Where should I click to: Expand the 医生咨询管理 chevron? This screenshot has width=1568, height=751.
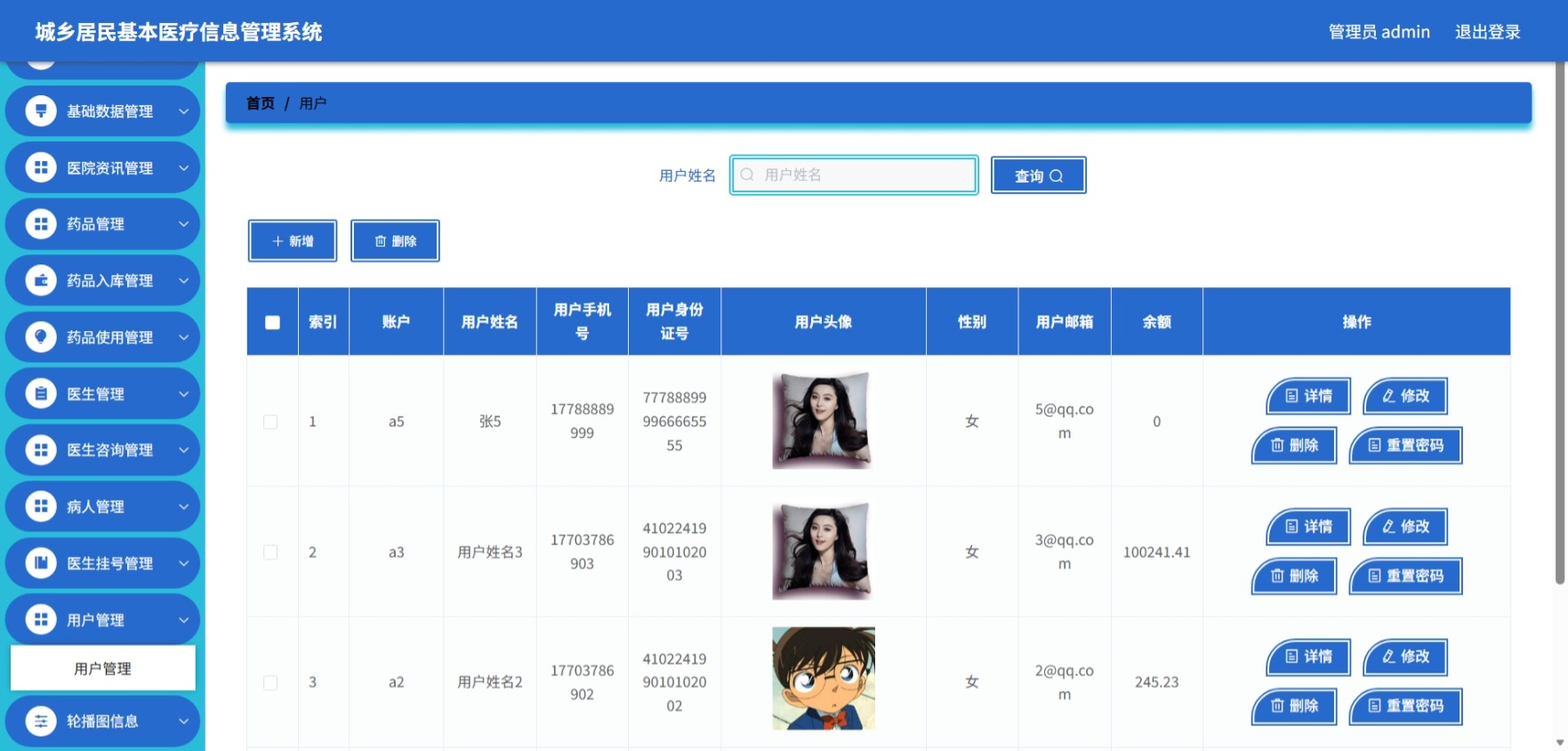183,450
